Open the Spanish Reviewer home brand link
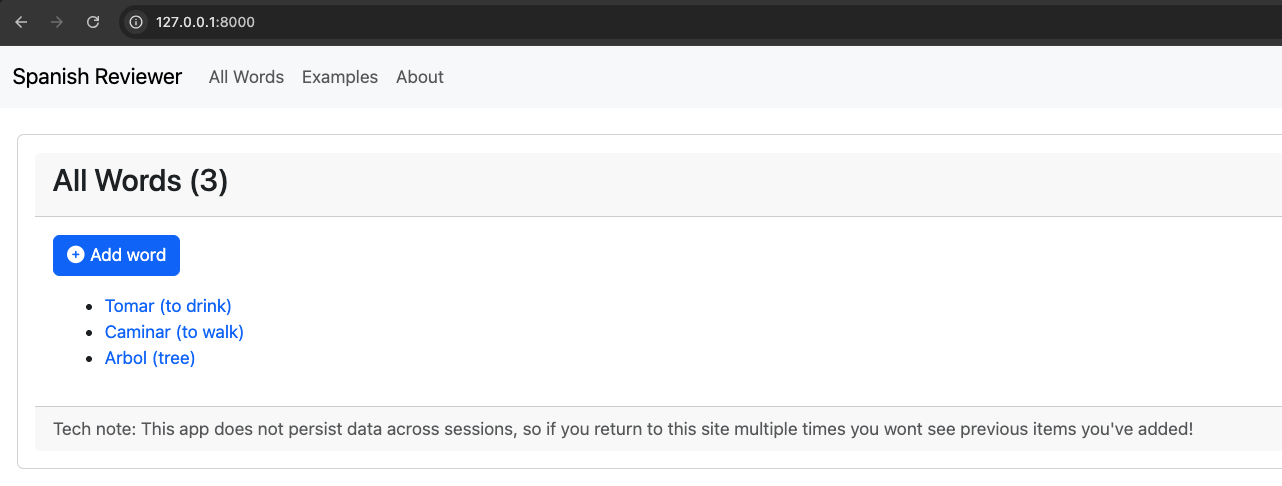The width and height of the screenshot is (1282, 486). (x=97, y=77)
